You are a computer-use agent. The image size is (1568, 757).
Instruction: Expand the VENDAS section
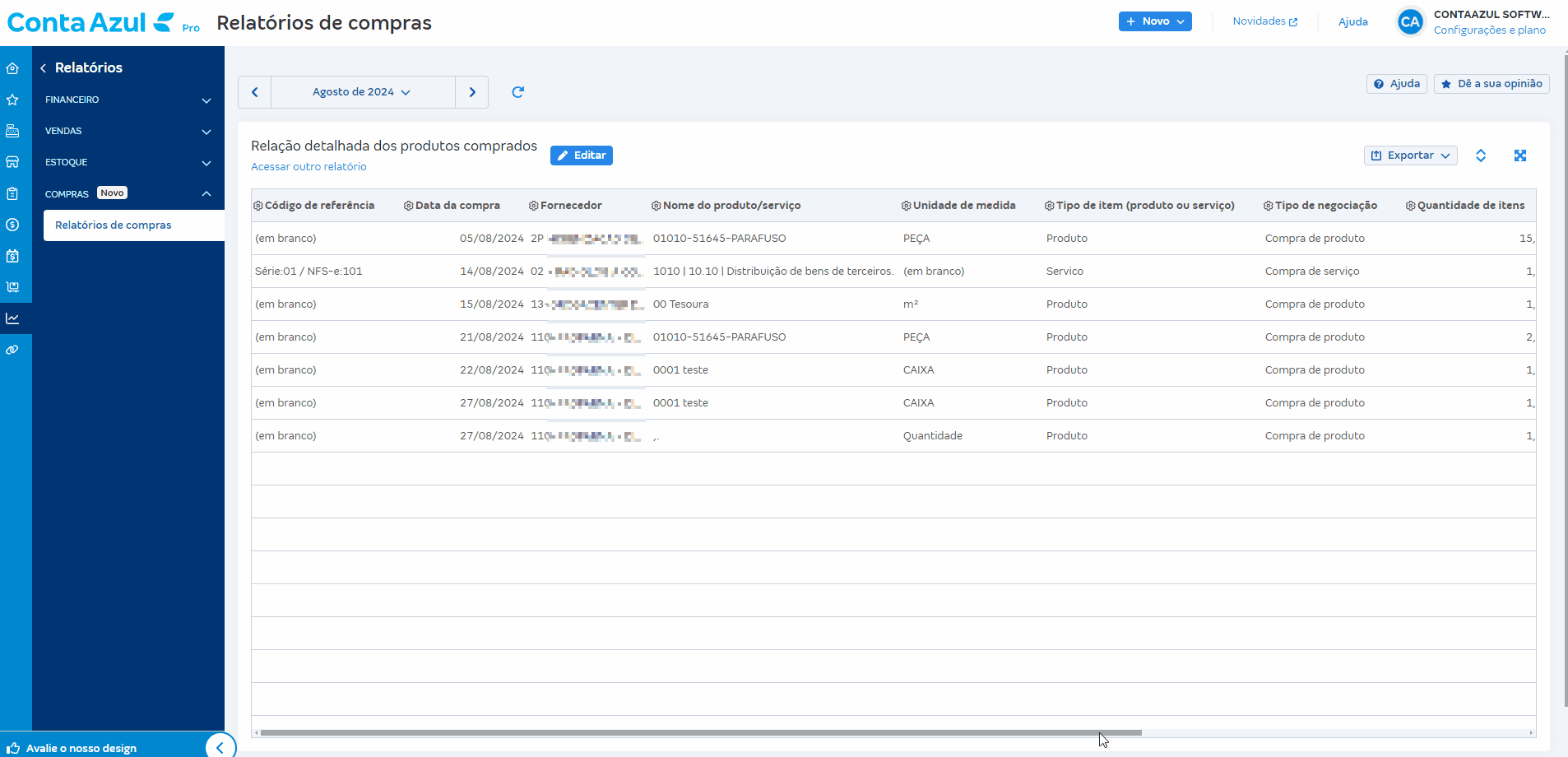[128, 132]
